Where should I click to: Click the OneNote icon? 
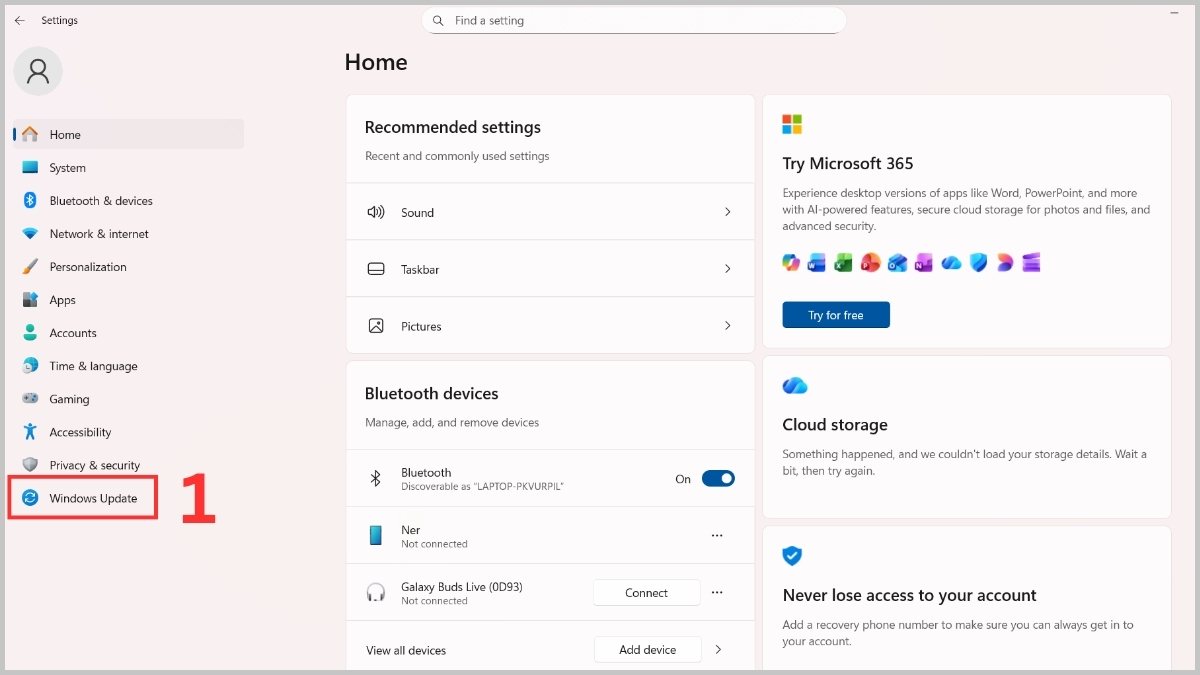[x=924, y=262]
